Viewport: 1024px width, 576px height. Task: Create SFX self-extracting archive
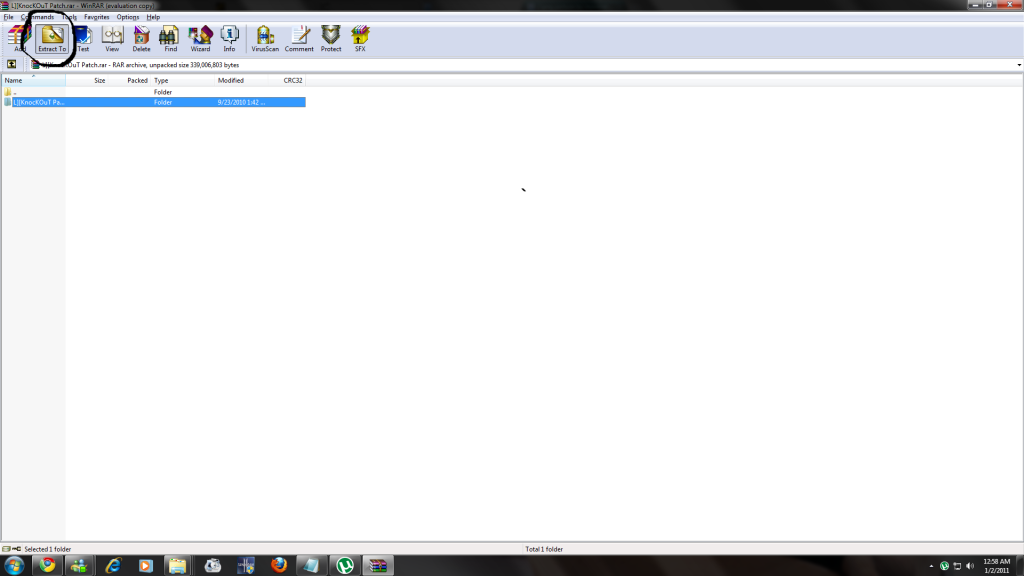click(x=360, y=39)
